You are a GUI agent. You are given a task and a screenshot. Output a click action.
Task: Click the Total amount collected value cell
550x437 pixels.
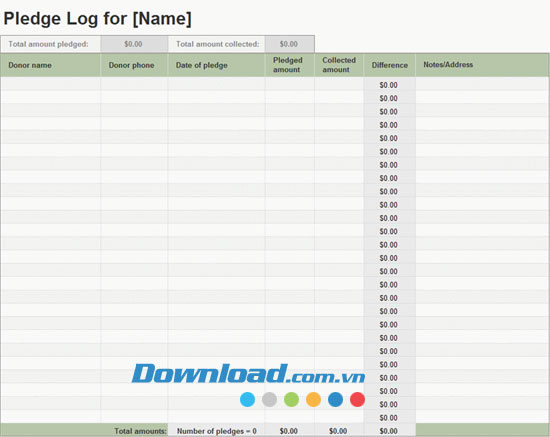click(x=289, y=44)
